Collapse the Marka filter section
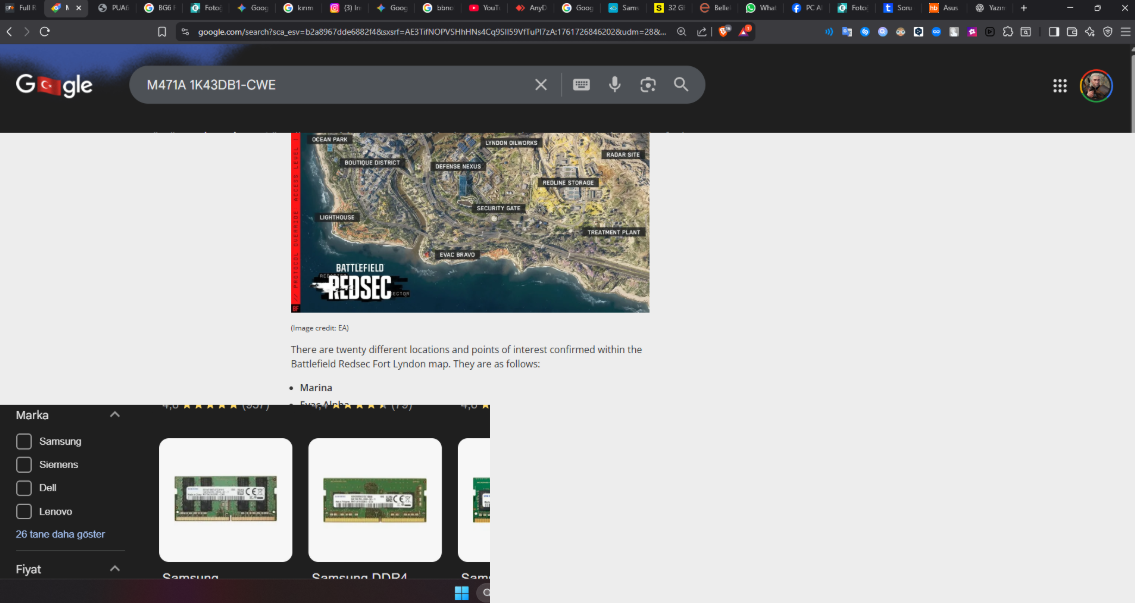This screenshot has width=1135, height=603. click(x=114, y=415)
